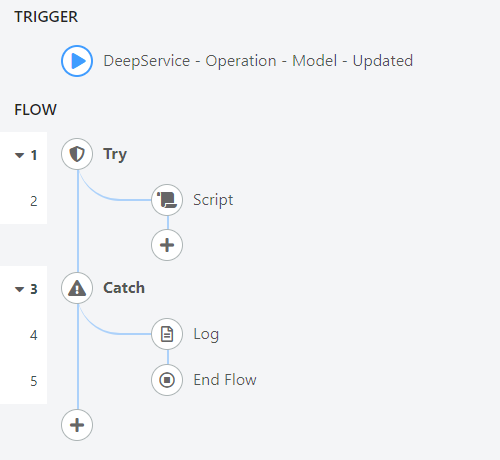500x460 pixels.
Task: Click the Catch step label
Action: [x=124, y=288]
